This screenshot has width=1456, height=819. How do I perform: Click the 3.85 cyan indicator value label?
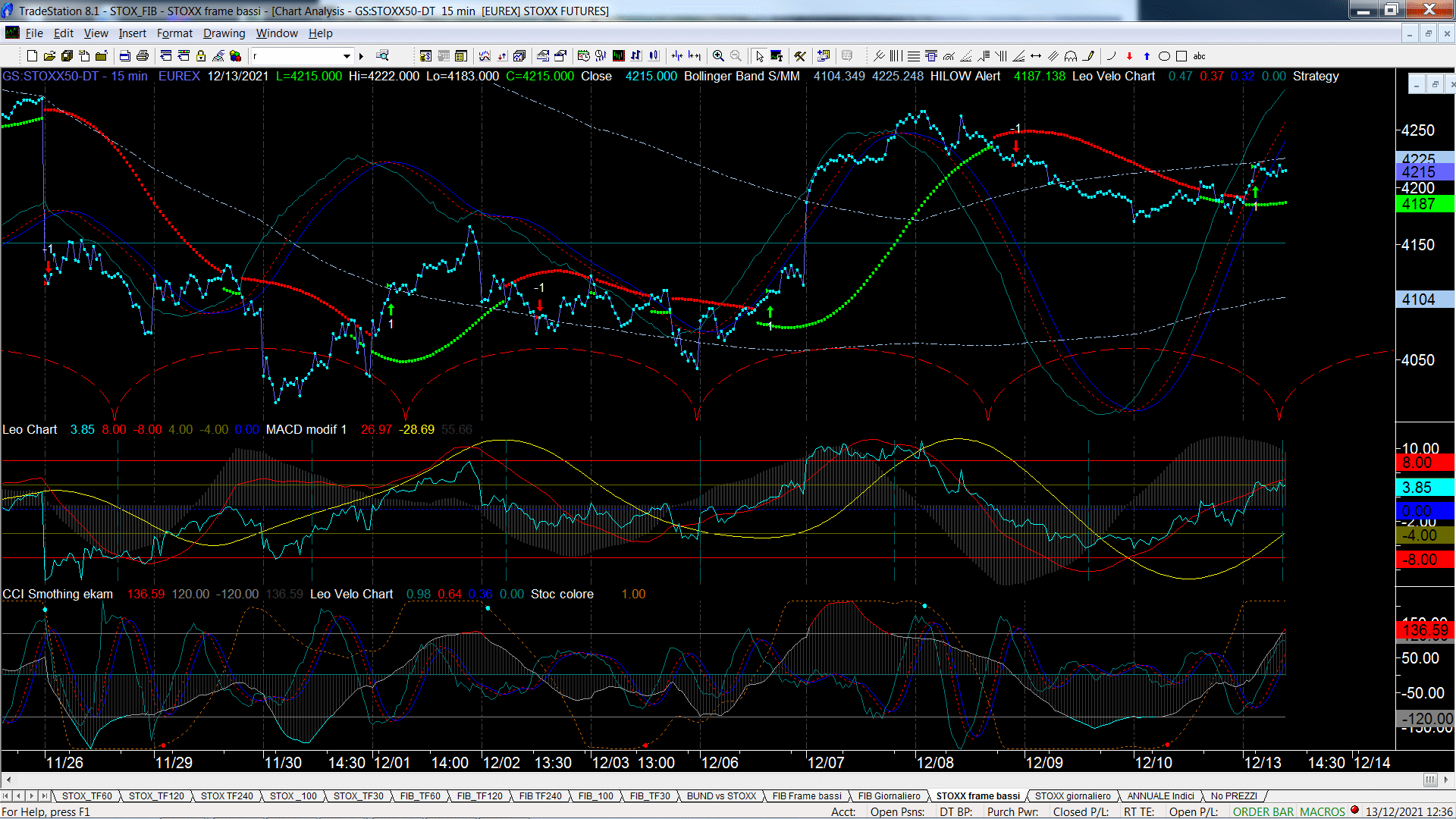click(1424, 488)
